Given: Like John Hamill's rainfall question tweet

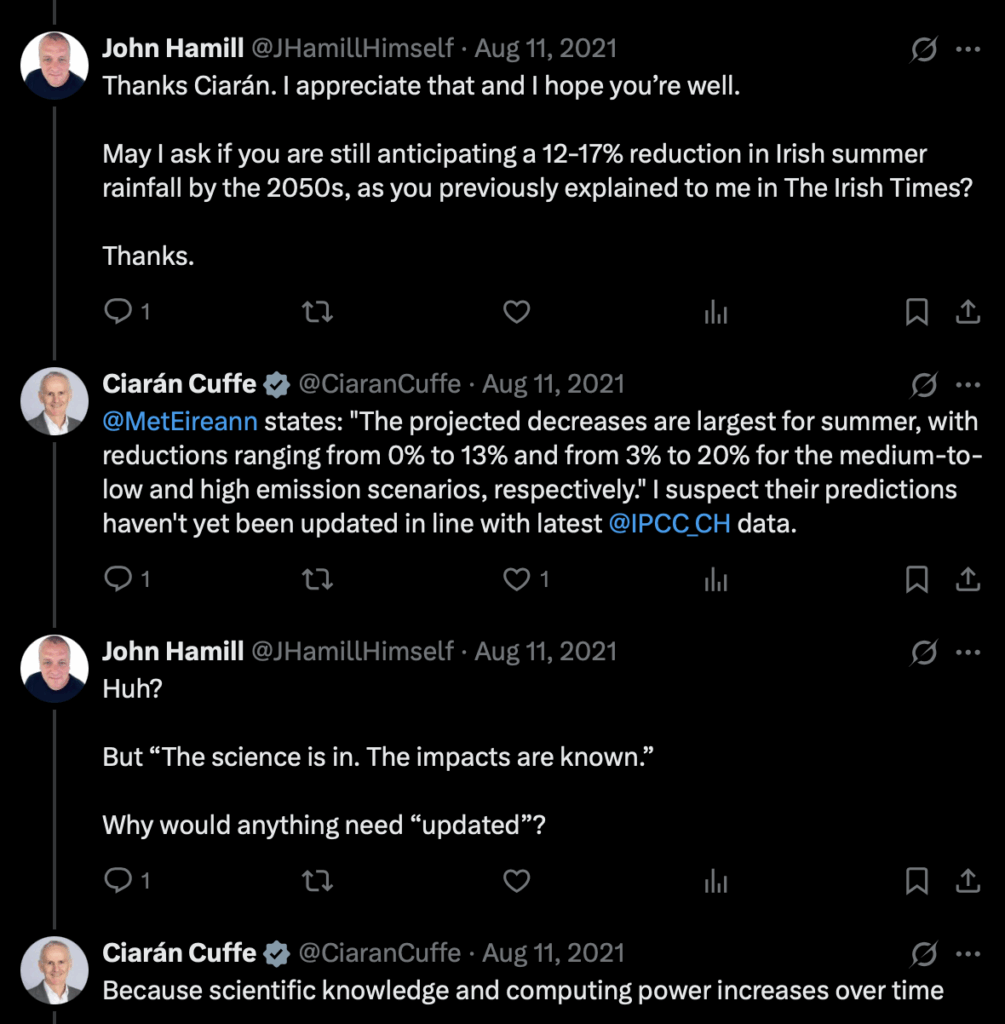Looking at the screenshot, I should (x=516, y=313).
